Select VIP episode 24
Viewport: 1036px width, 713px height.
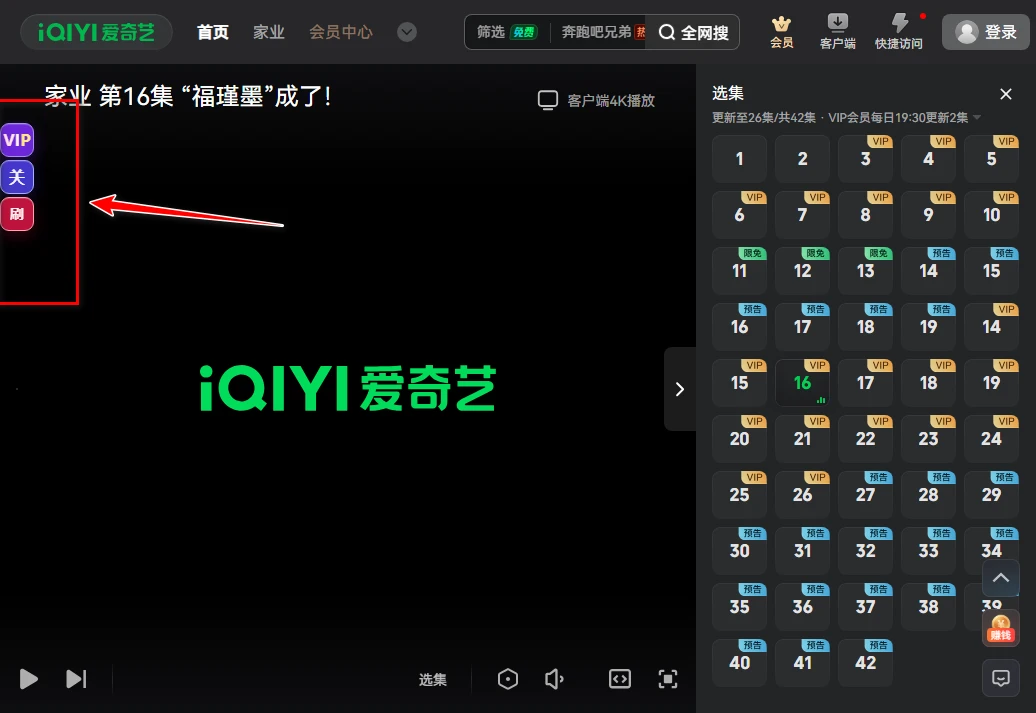click(991, 439)
